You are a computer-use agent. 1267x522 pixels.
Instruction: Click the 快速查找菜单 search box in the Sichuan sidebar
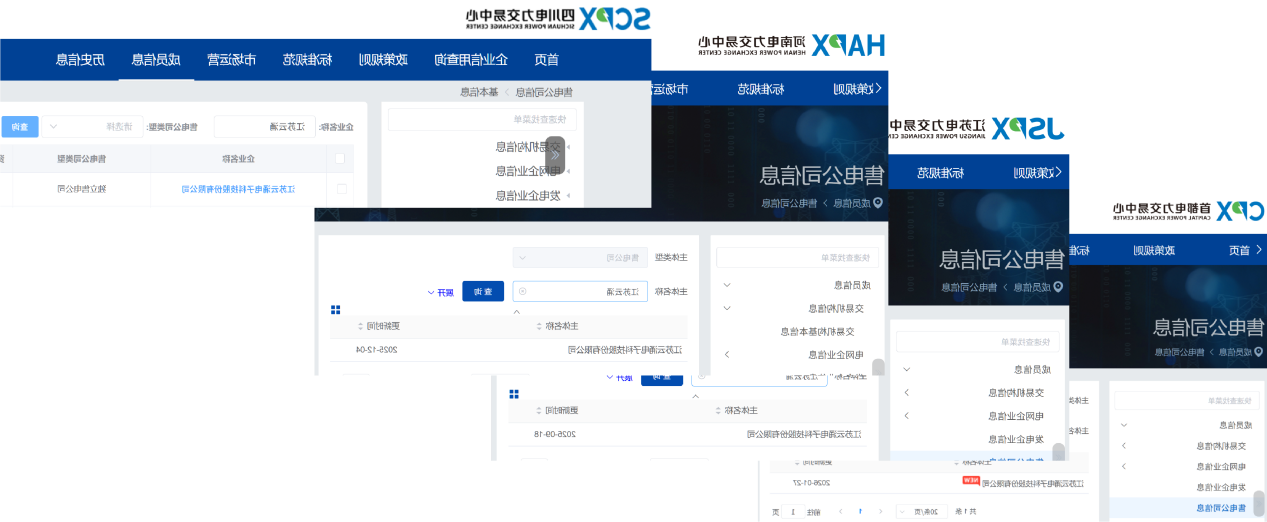pos(482,119)
